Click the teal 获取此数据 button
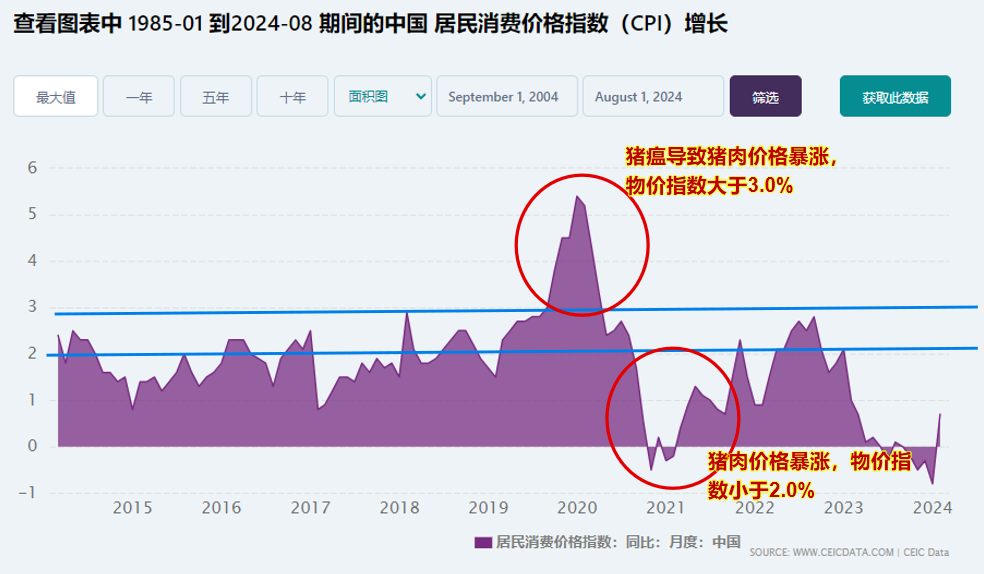This screenshot has width=984, height=574. point(895,97)
